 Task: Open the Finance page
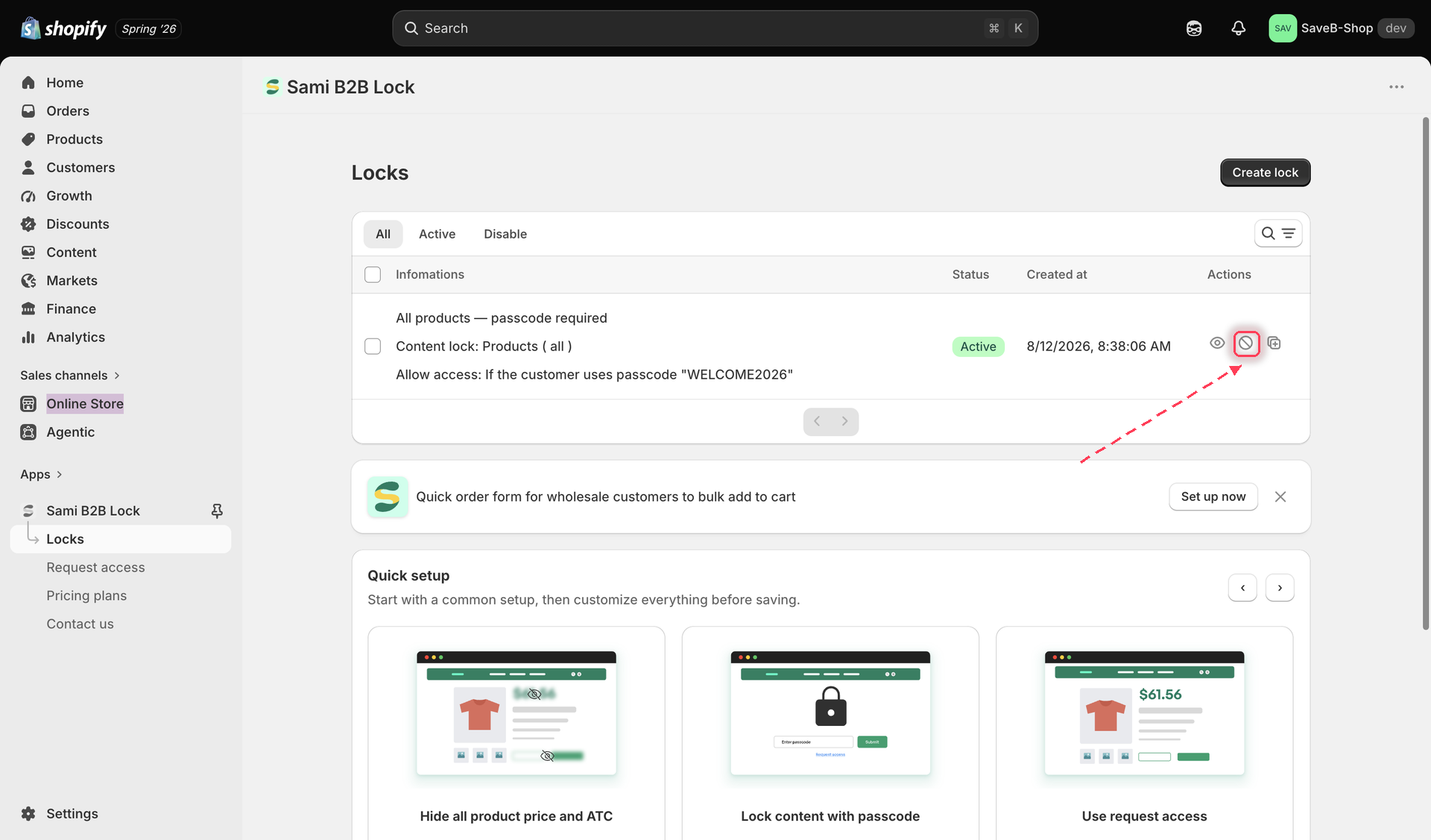pos(71,309)
